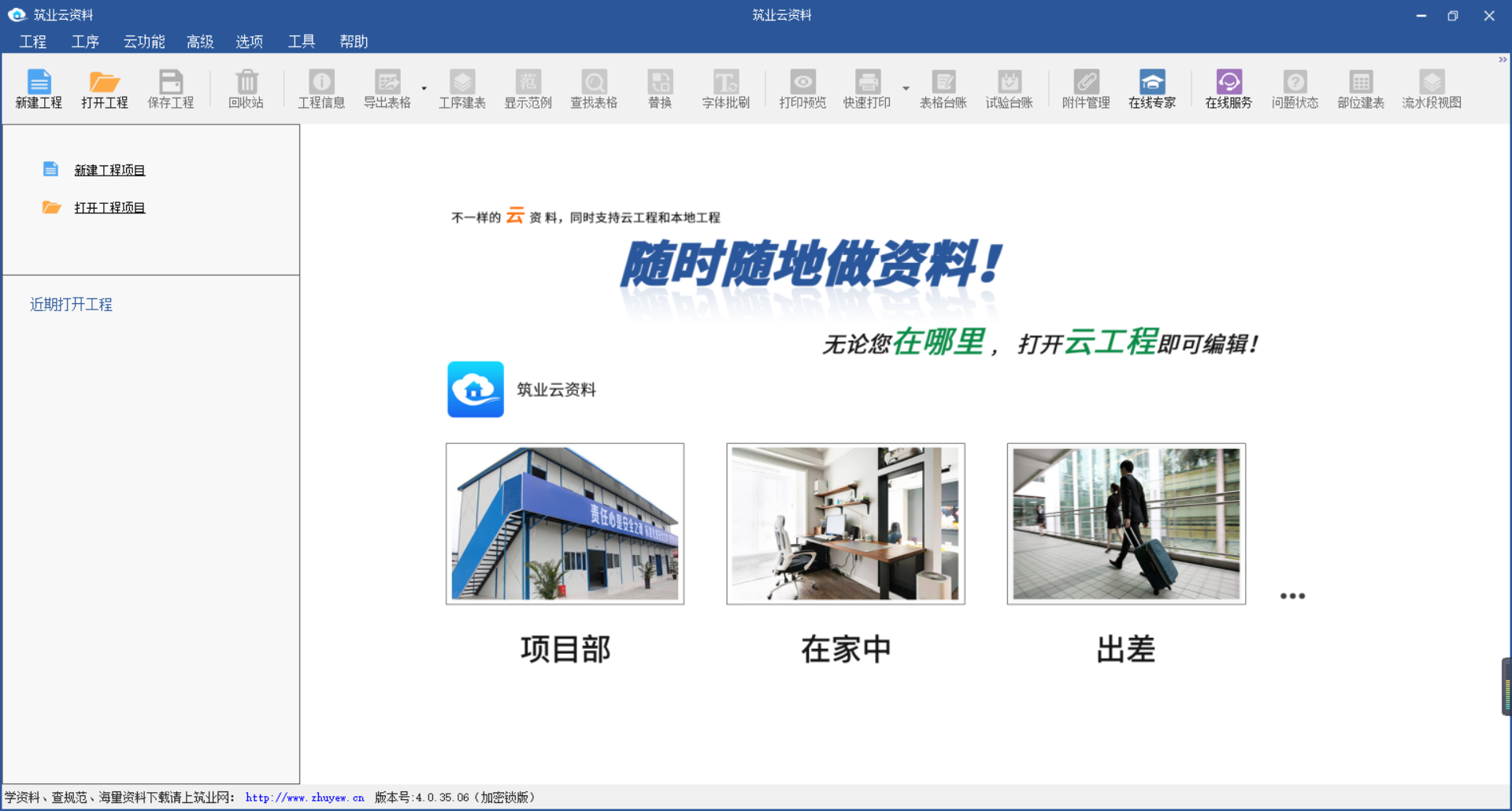Click the 保存工程 save icon
The width and height of the screenshot is (1512, 811).
tap(171, 88)
